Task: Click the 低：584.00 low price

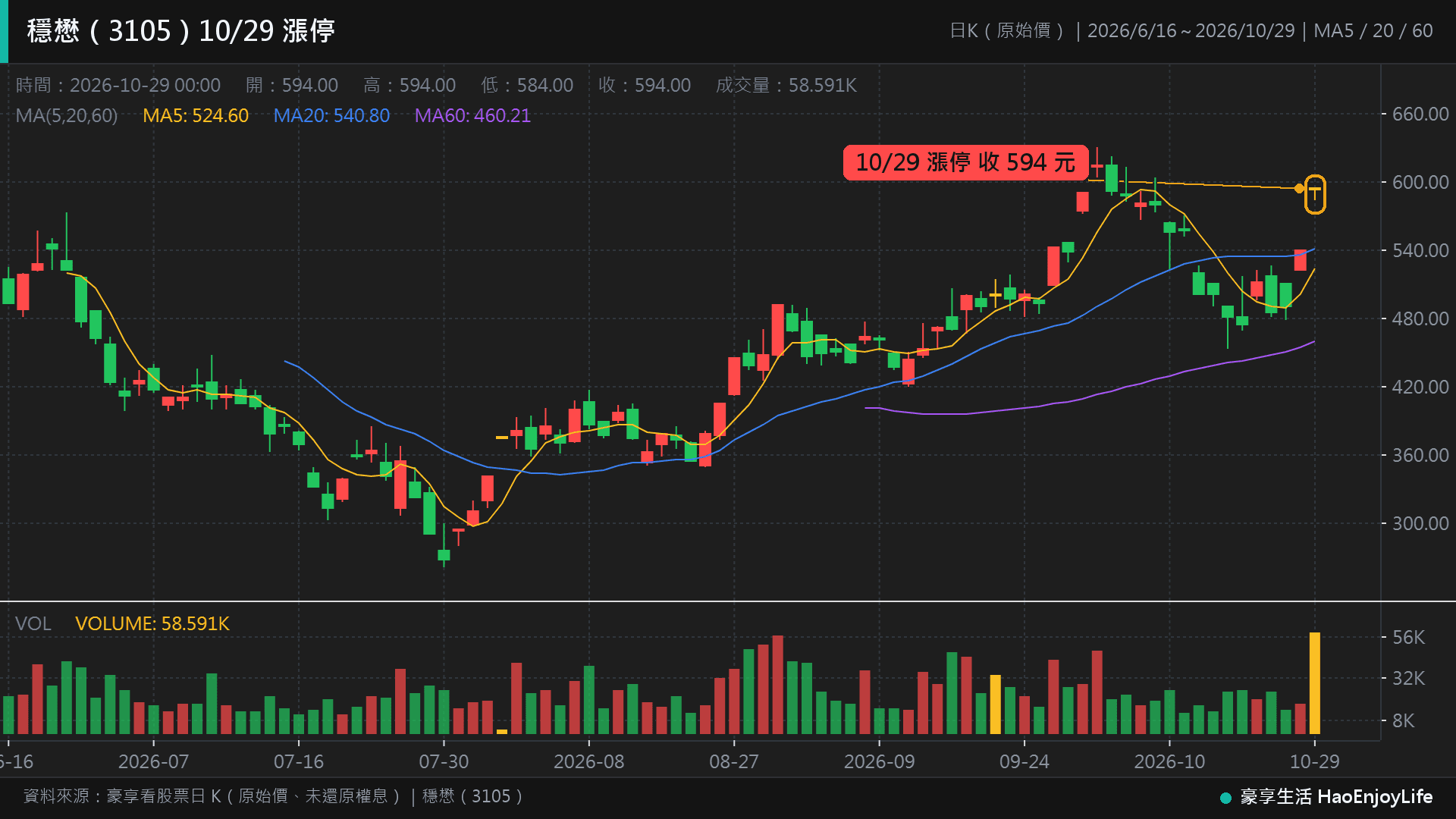Action: coord(527,85)
